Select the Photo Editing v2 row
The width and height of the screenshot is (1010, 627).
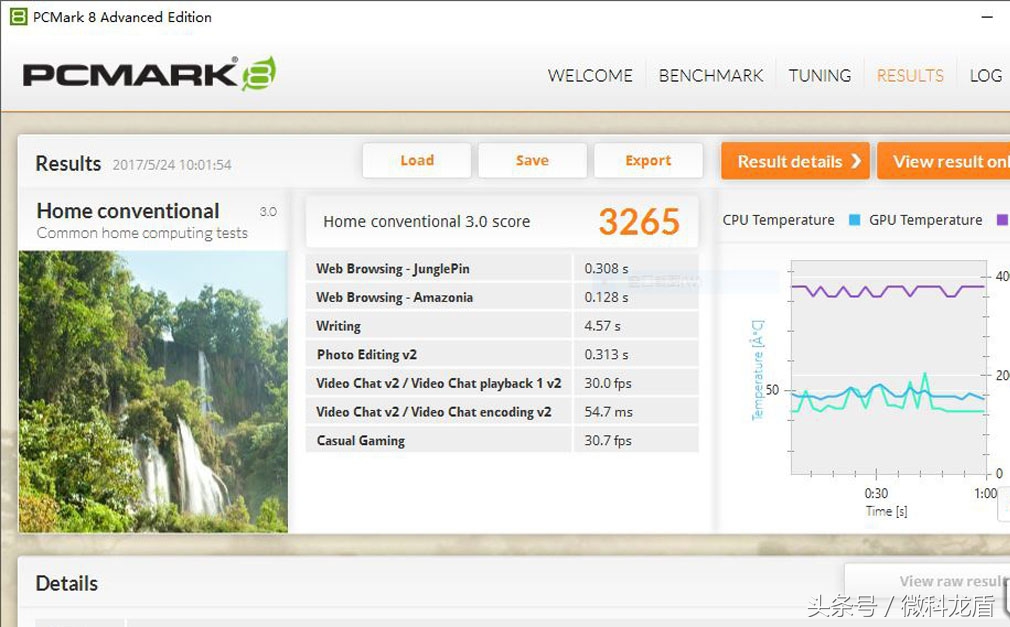[x=502, y=354]
